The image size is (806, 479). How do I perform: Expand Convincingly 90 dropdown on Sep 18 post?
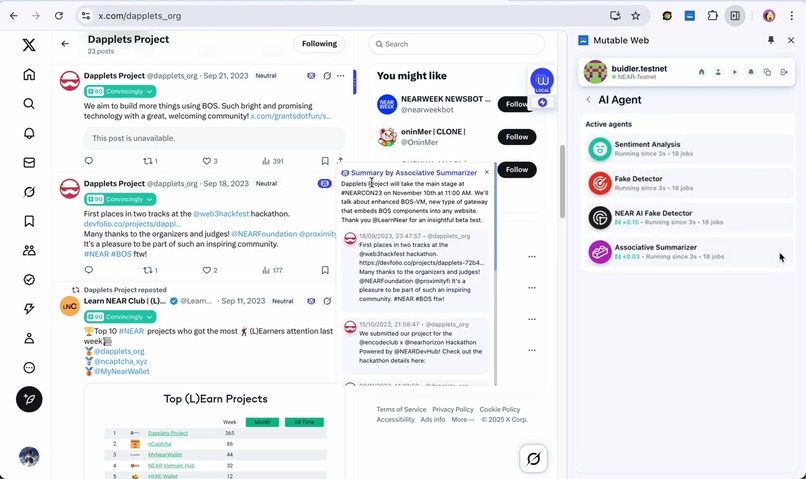point(120,199)
